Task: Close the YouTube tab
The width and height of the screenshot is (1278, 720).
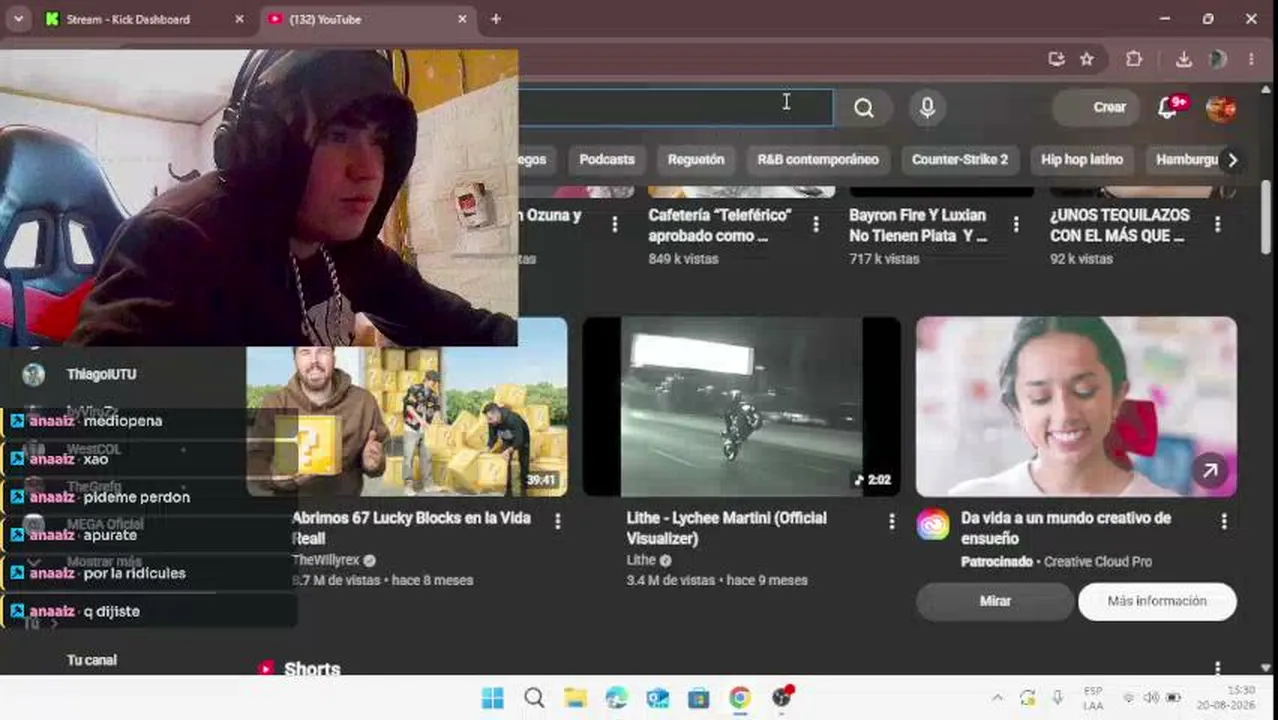Action: 462,19
